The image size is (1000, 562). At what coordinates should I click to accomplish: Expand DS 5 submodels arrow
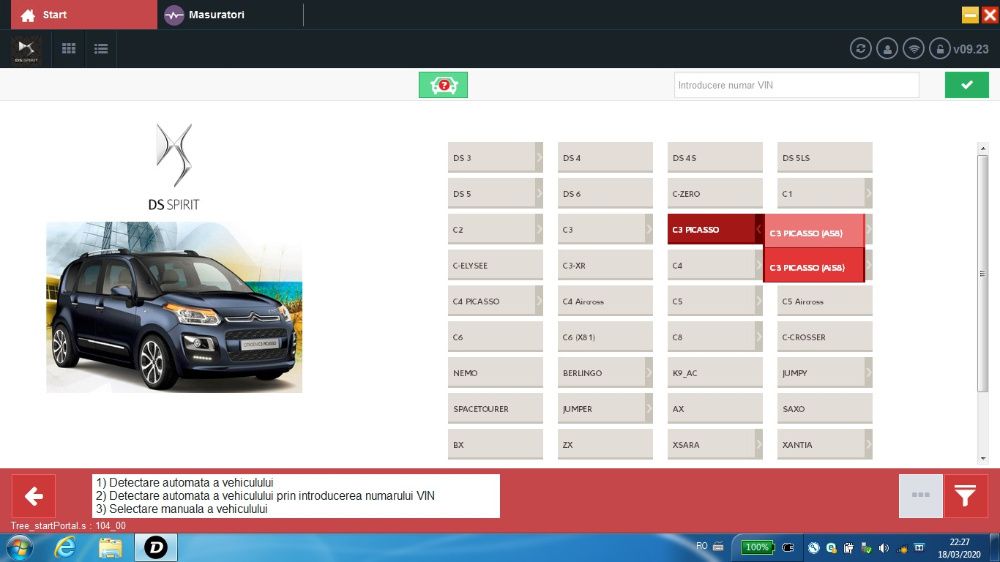[x=539, y=193]
